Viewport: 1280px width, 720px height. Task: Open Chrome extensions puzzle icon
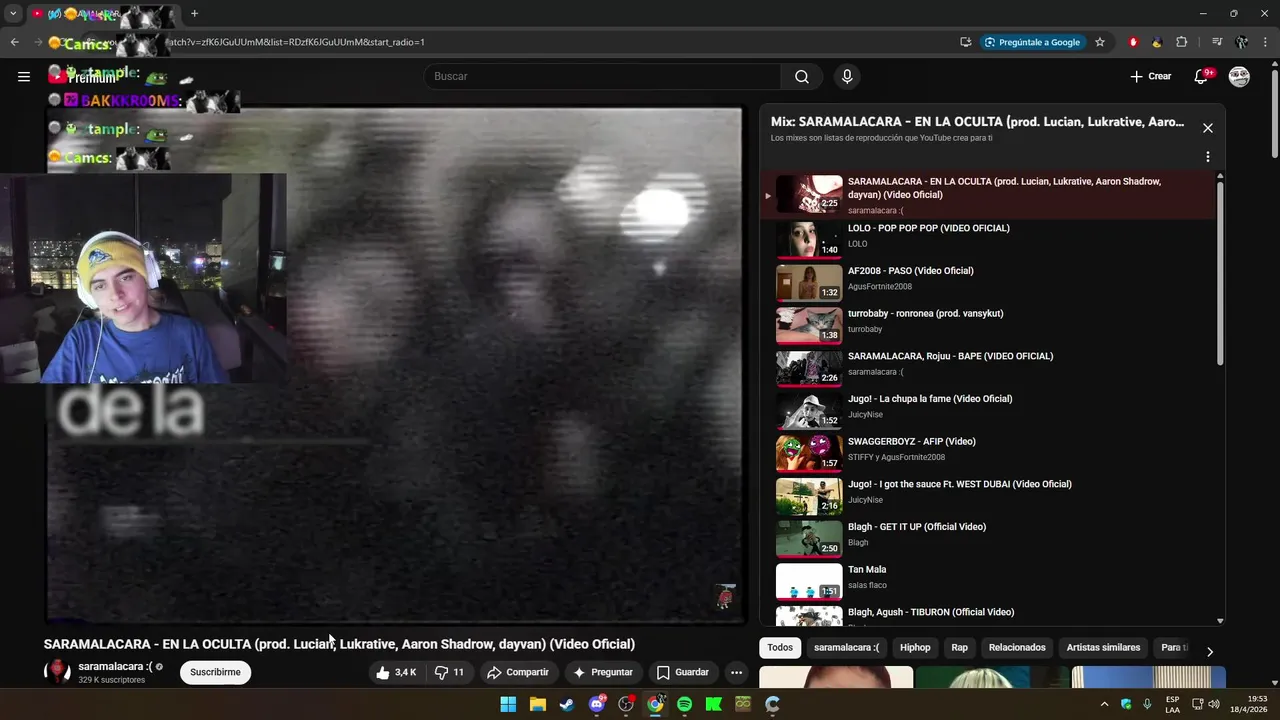(x=1181, y=42)
